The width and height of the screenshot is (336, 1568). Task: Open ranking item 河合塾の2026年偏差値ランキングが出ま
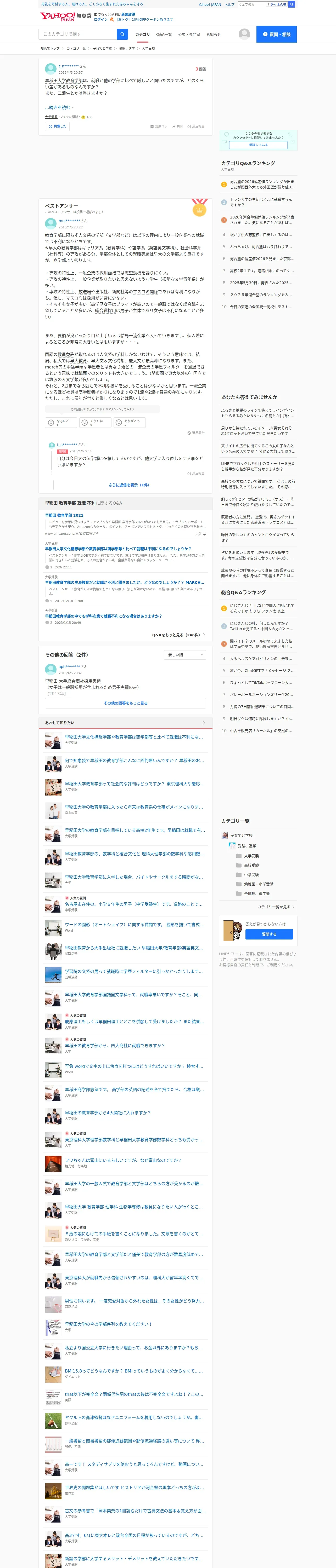262,185
